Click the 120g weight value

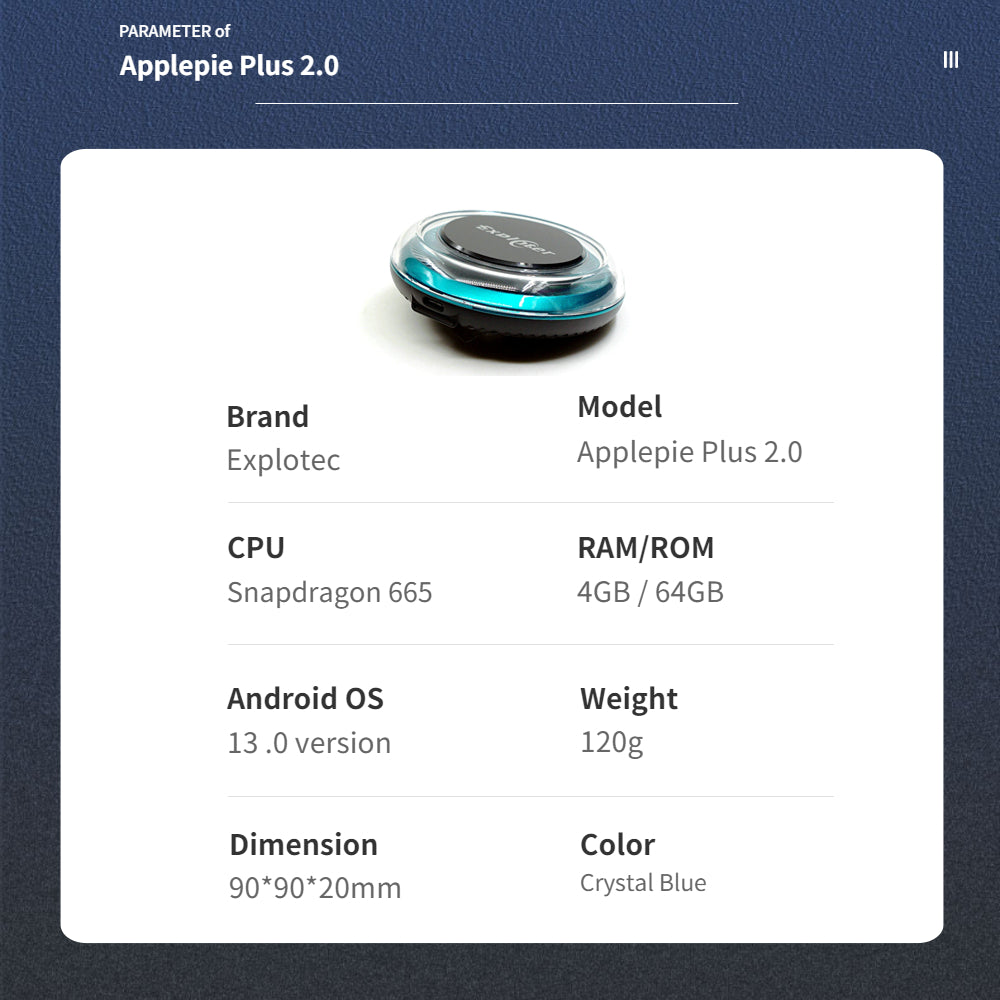coord(612,743)
